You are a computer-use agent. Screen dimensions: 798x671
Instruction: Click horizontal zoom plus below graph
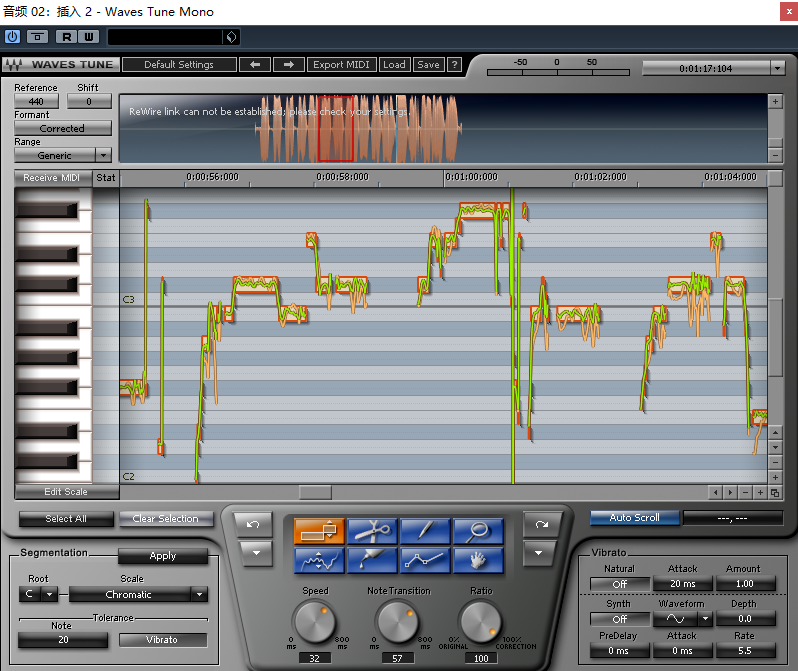[760, 492]
